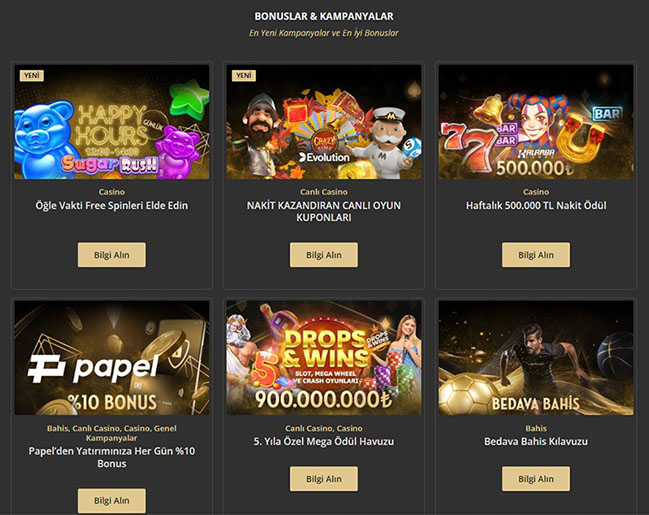Click Bilgi Alın under 5. Yıla Özel Mega

pos(324,479)
